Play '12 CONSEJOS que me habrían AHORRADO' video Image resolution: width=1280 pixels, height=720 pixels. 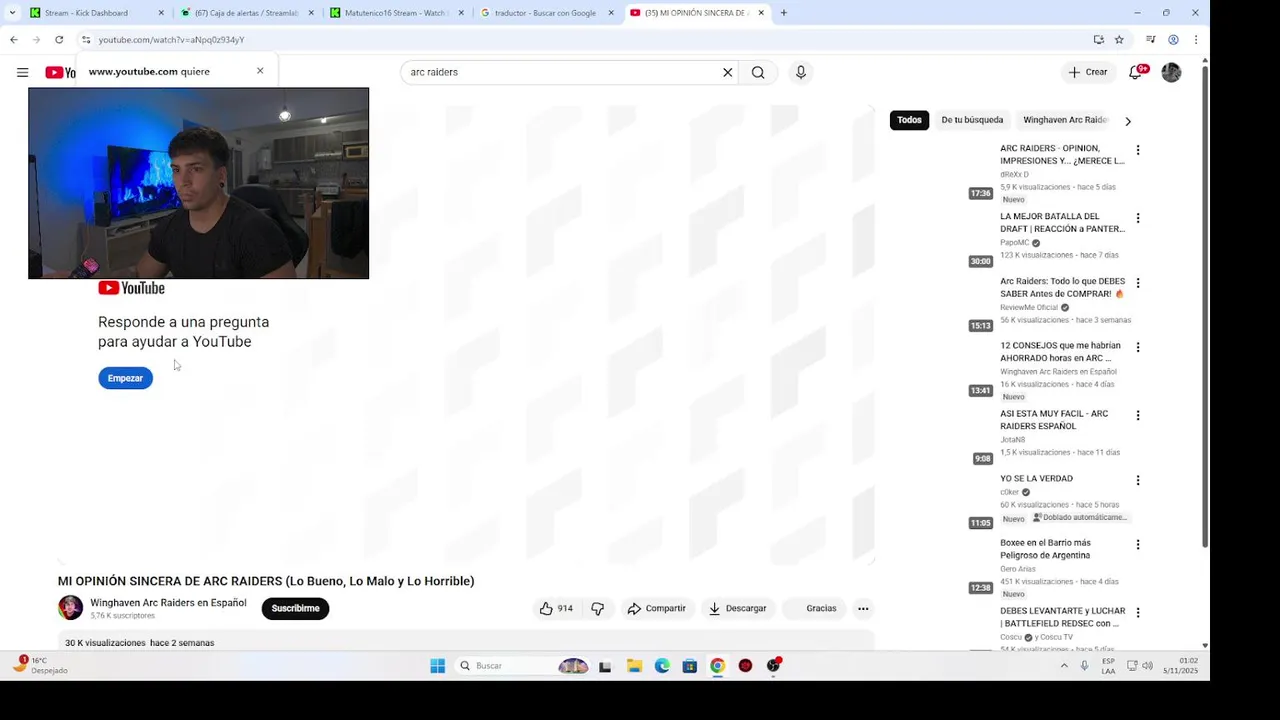click(1060, 351)
